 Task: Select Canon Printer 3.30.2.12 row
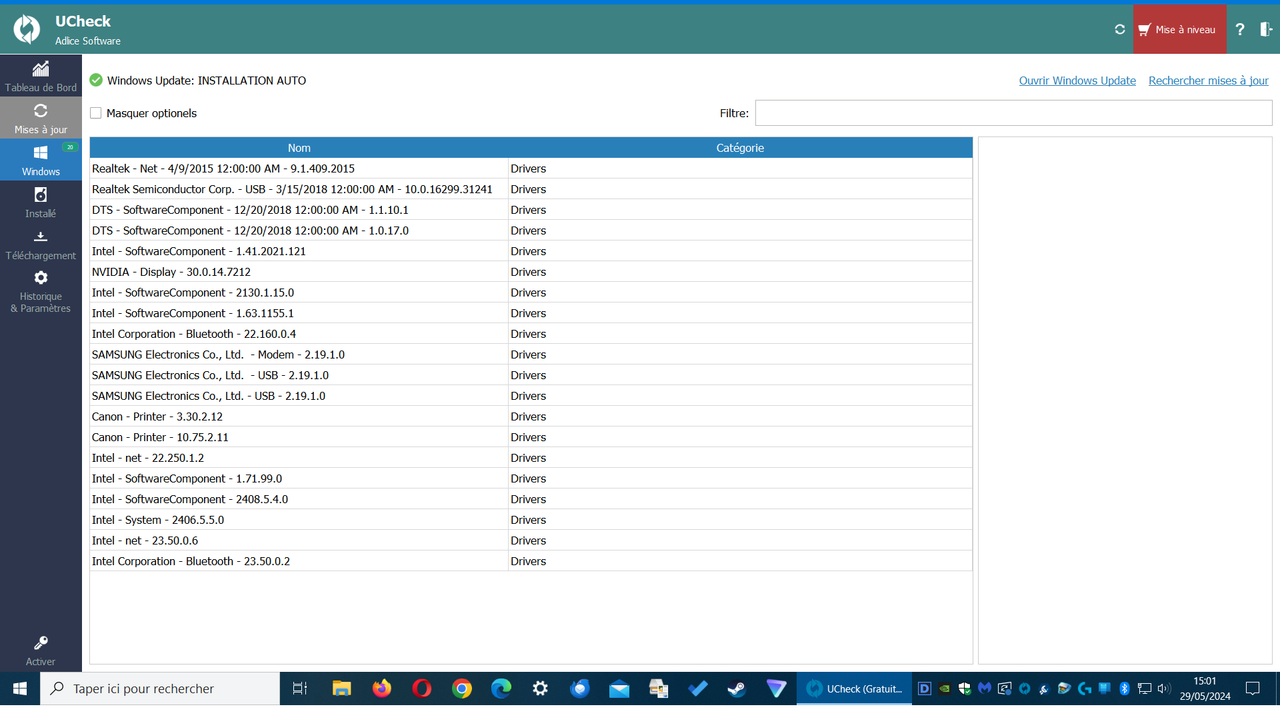[531, 417]
